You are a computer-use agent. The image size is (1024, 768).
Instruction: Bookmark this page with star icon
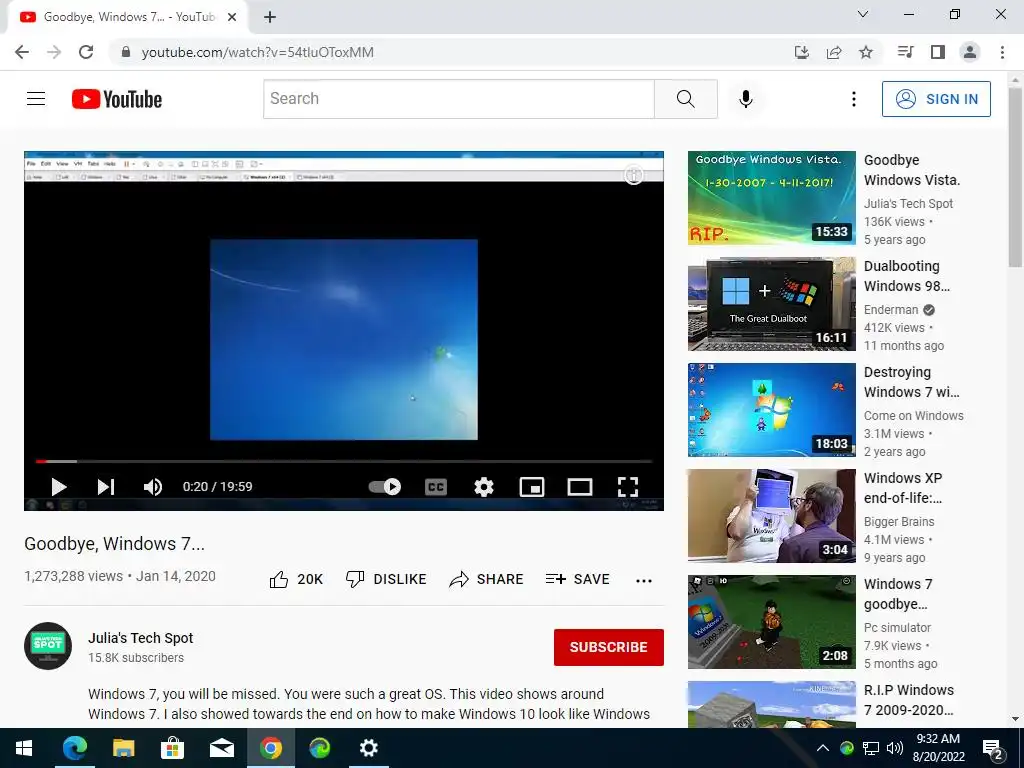pyautogui.click(x=866, y=52)
